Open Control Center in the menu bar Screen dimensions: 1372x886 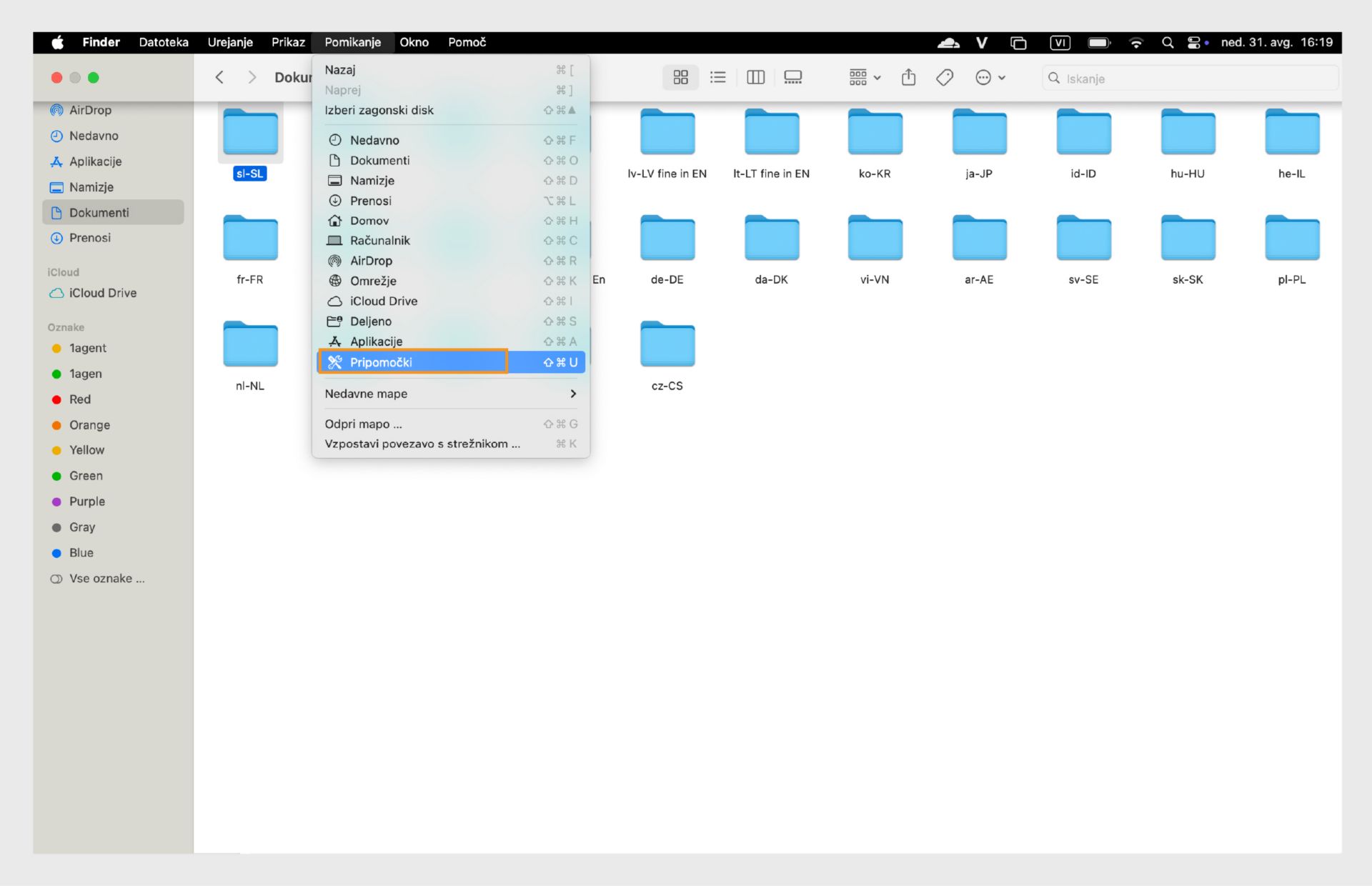[x=1193, y=43]
